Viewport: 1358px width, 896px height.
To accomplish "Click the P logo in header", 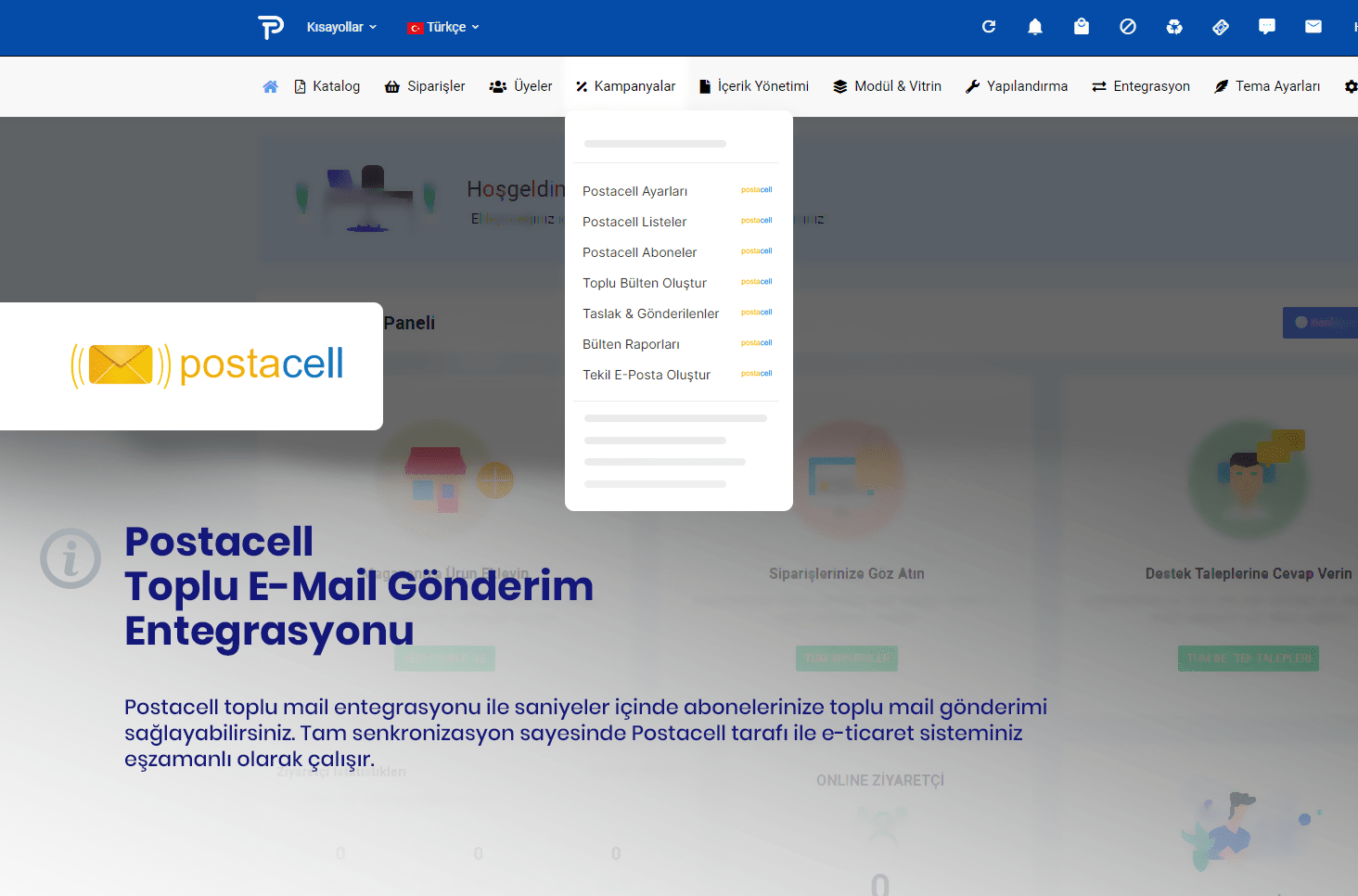I will (270, 27).
